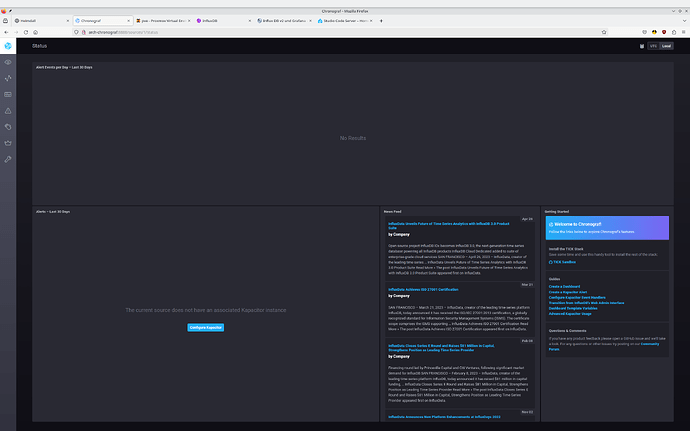Click the Firefox icon in the title bar
Image resolution: width=690 pixels, height=431 pixels.
4,11
